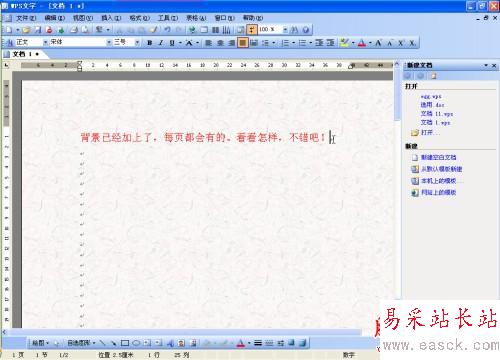
Task: Click the shadow style icon on drawing toolbar
Action: (292, 343)
